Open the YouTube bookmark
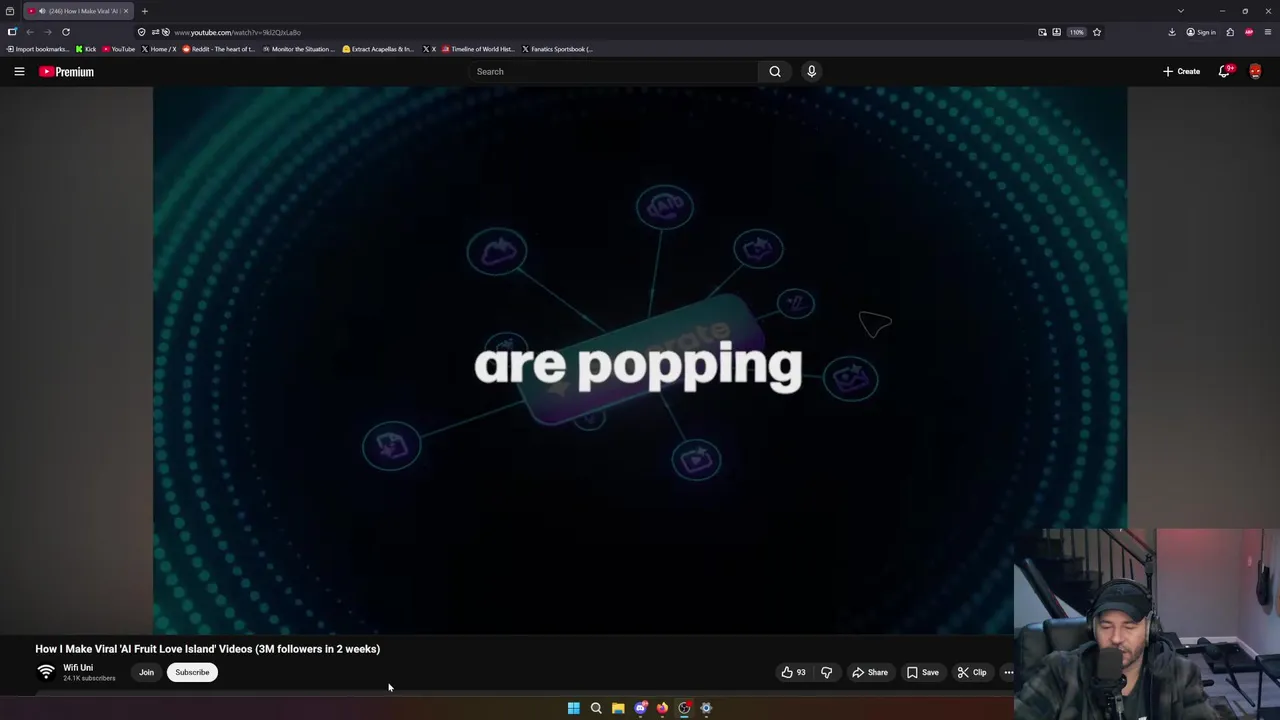Image resolution: width=1280 pixels, height=720 pixels. [x=119, y=49]
